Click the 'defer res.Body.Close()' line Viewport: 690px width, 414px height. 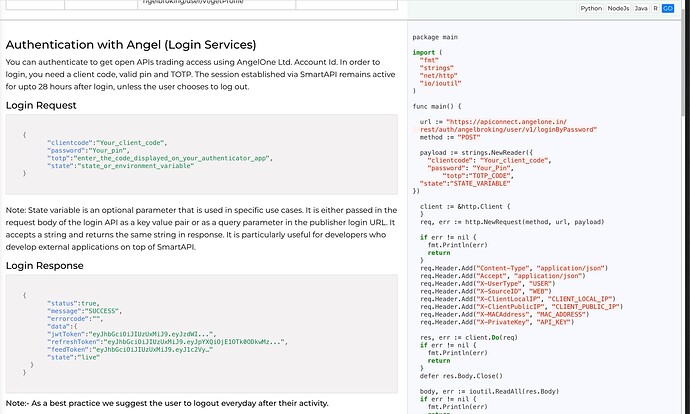click(461, 376)
